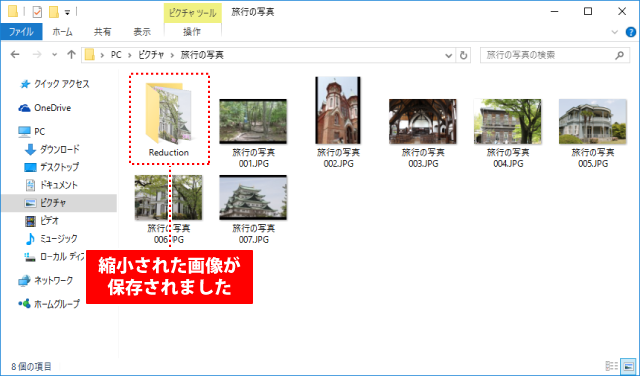Viewport: 640px width, 376px height.
Task: Open the address bar history dropdown
Action: [449, 55]
